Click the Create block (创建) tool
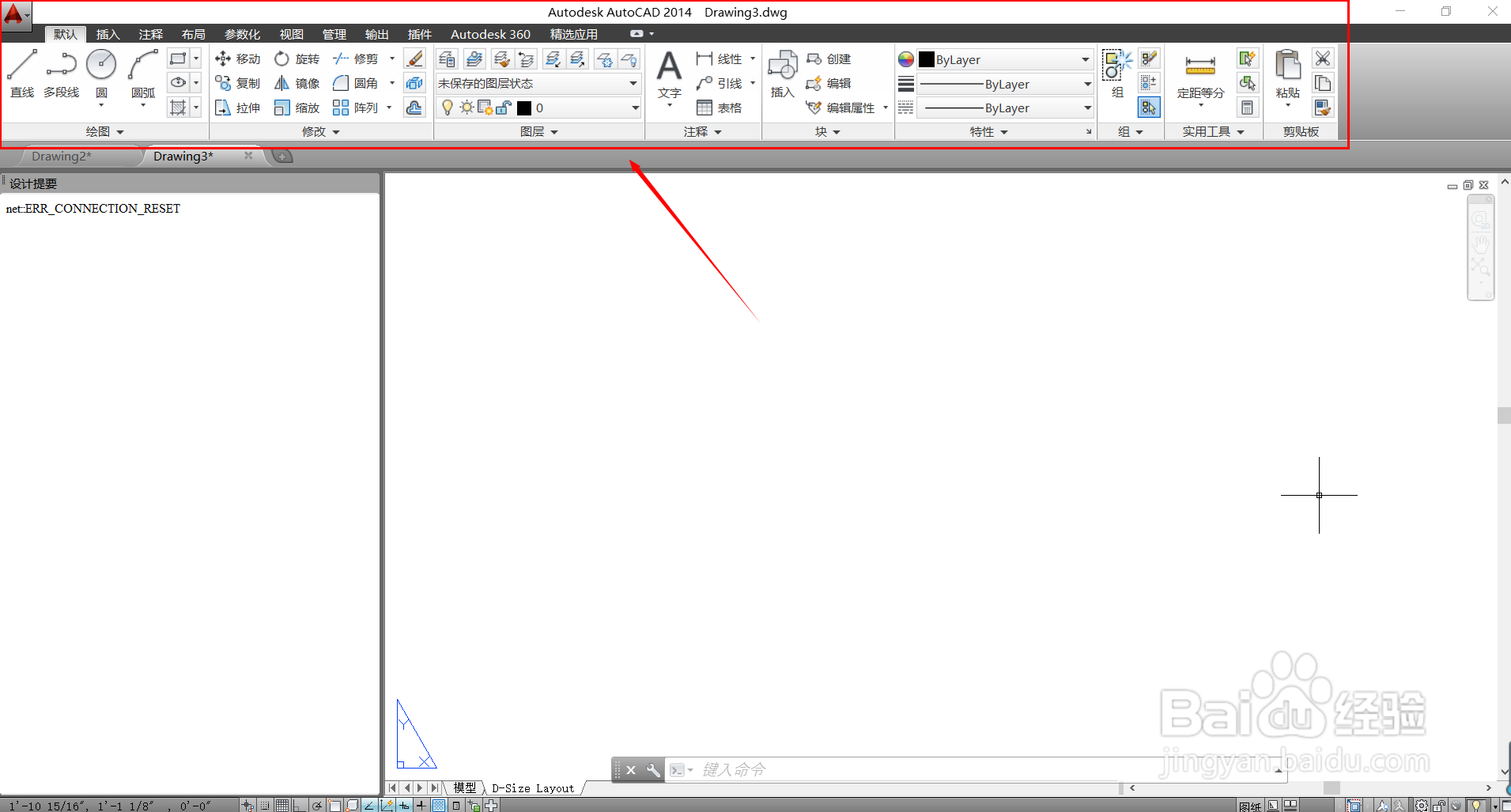The width and height of the screenshot is (1511, 812). [828, 59]
